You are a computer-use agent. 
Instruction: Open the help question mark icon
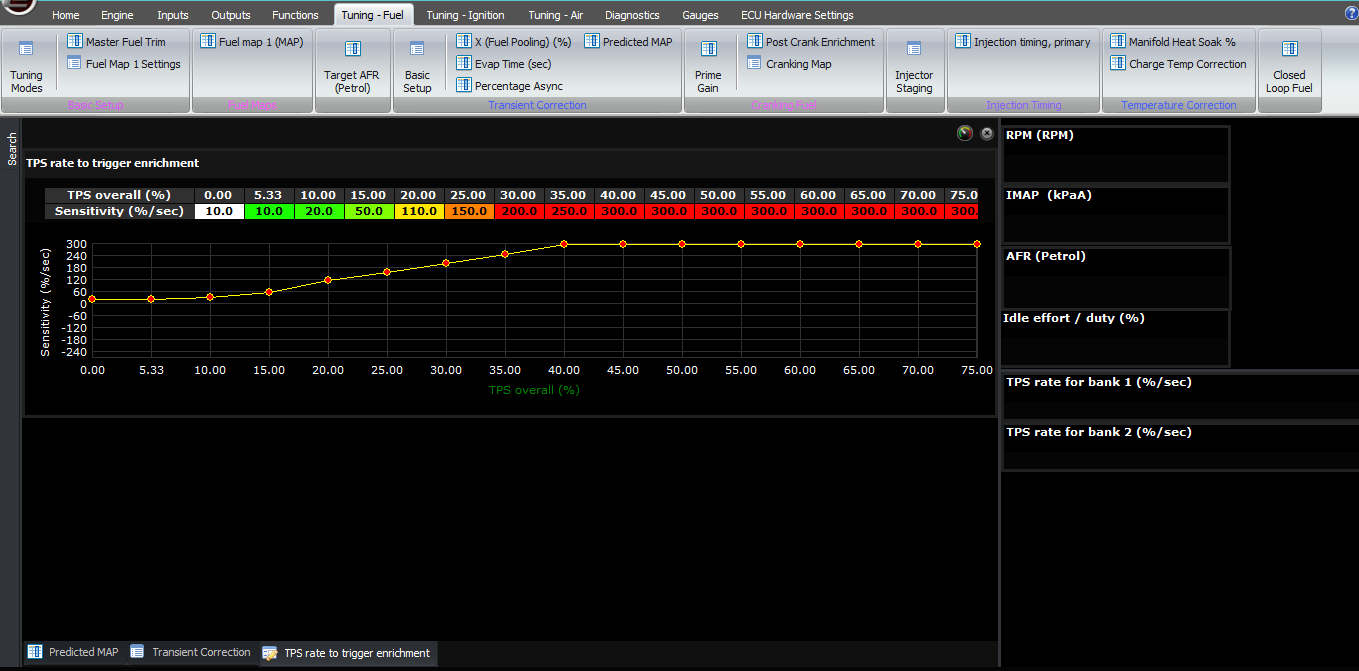tap(1351, 13)
